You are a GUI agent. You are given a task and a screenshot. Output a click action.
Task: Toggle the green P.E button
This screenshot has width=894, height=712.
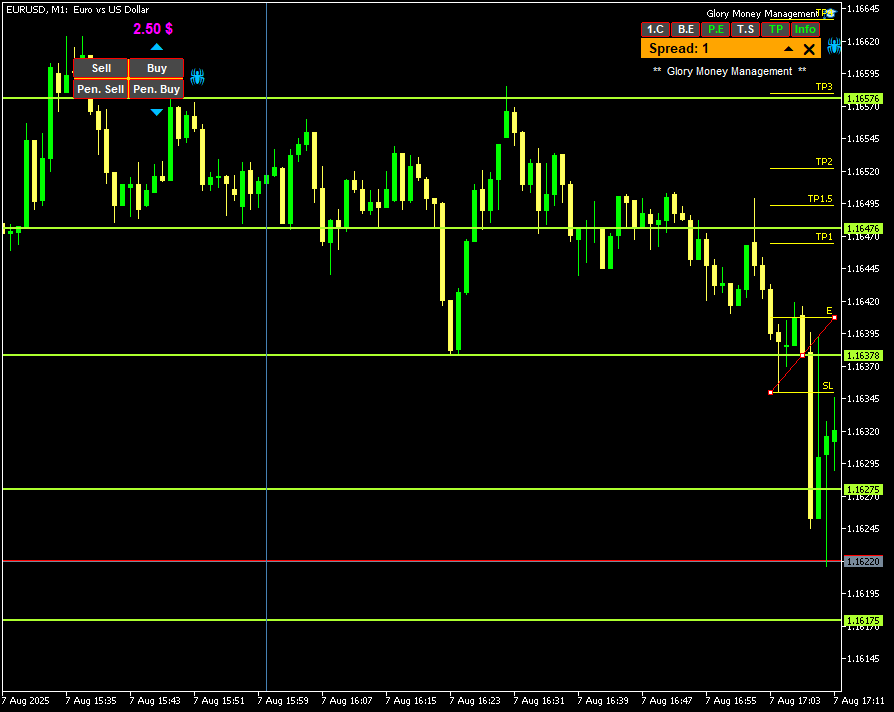pyautogui.click(x=716, y=30)
